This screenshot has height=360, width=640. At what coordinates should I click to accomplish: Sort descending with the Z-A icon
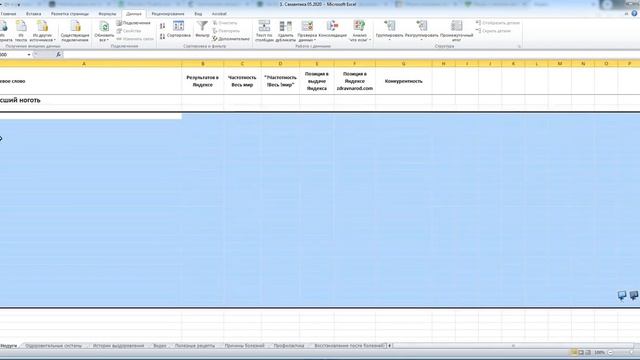(x=162, y=36)
